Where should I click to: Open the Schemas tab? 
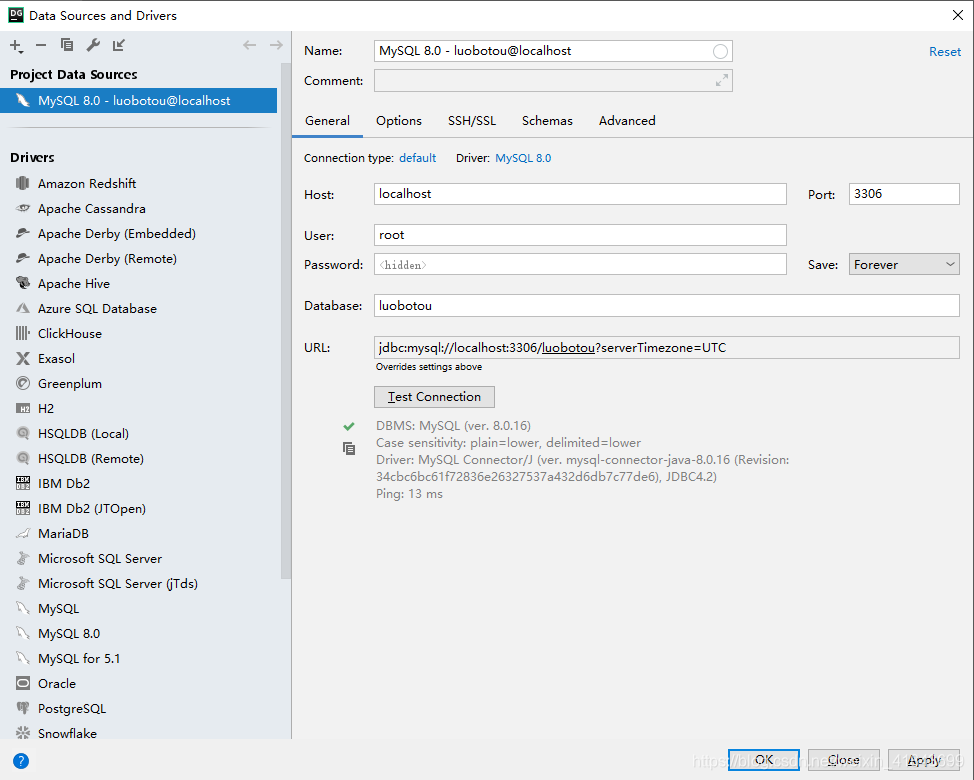(547, 121)
